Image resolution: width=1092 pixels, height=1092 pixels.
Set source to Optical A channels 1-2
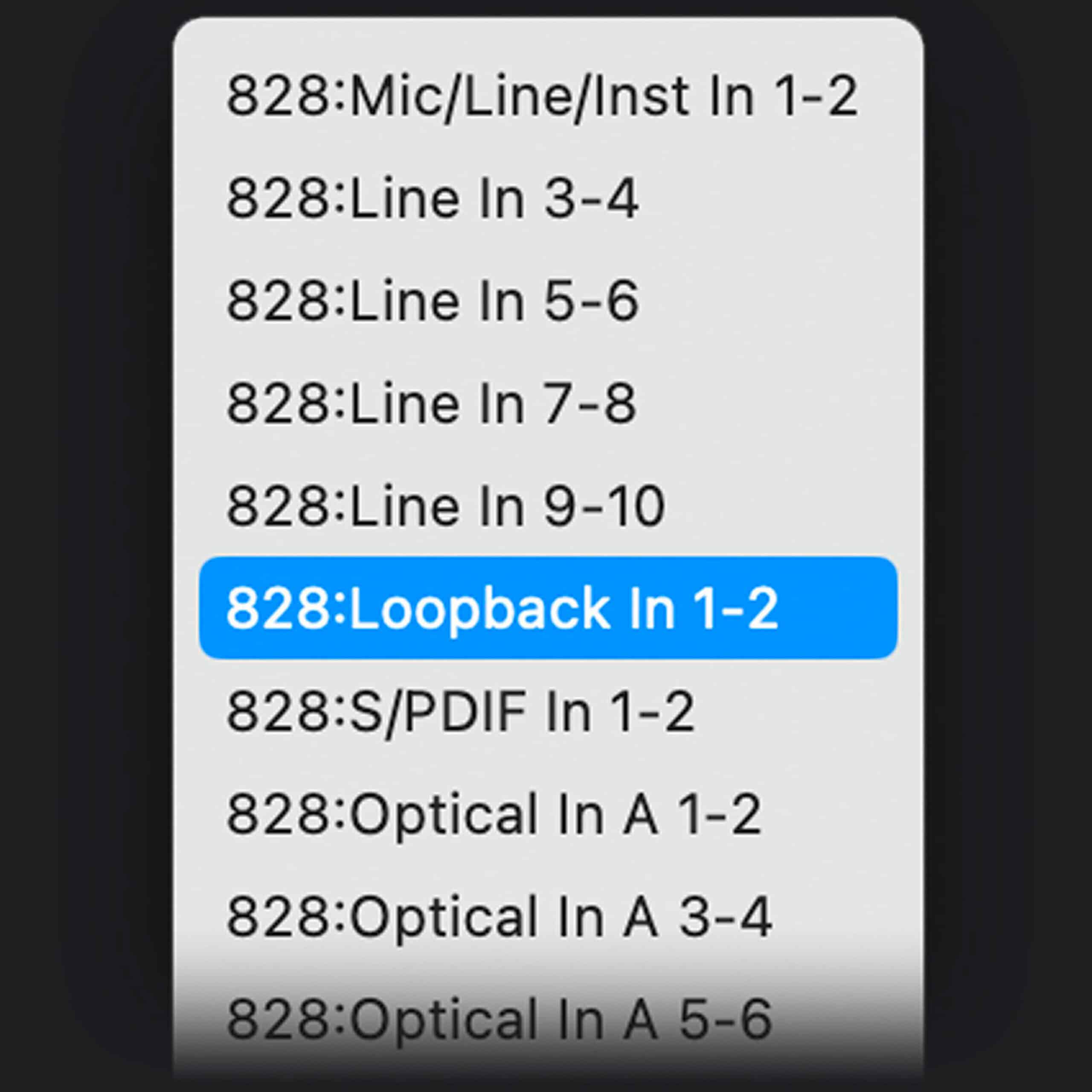coord(494,814)
